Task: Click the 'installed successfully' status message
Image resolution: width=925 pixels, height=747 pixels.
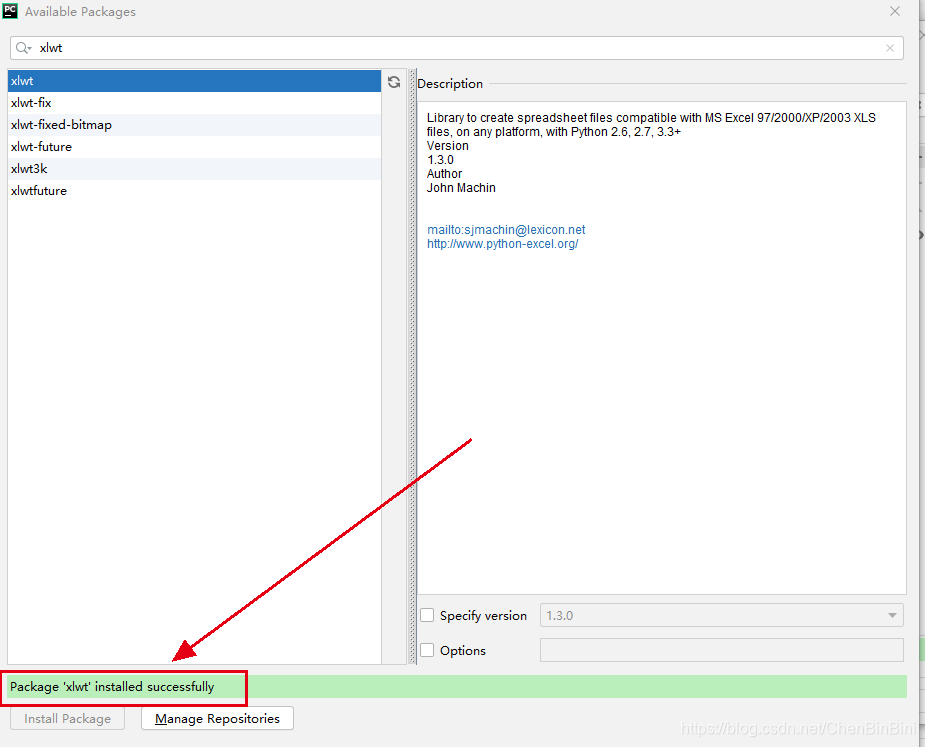Action: click(x=112, y=687)
